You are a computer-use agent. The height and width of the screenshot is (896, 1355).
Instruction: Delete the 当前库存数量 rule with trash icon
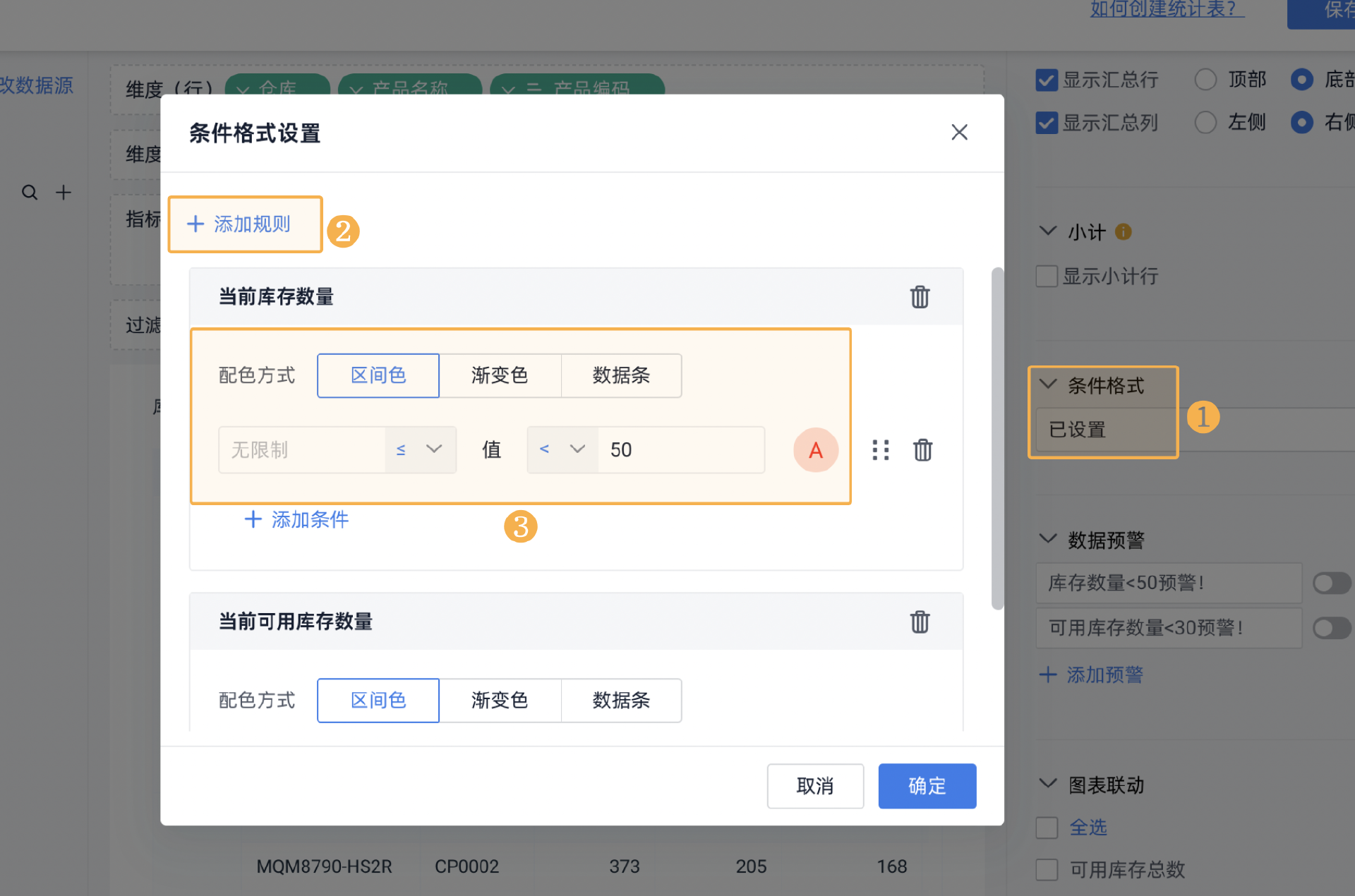coord(919,297)
